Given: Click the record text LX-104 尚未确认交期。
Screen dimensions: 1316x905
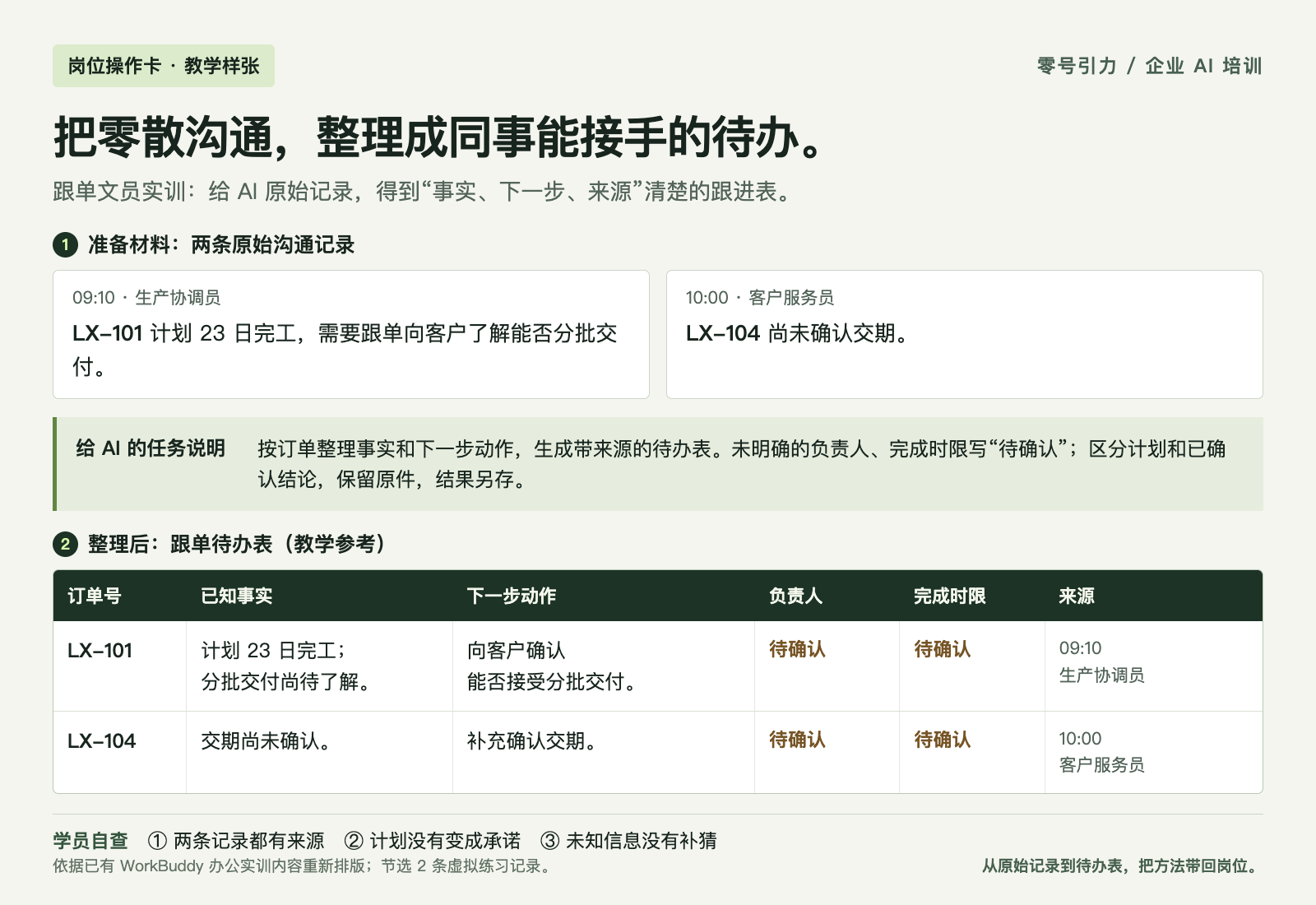Looking at the screenshot, I should tap(798, 333).
